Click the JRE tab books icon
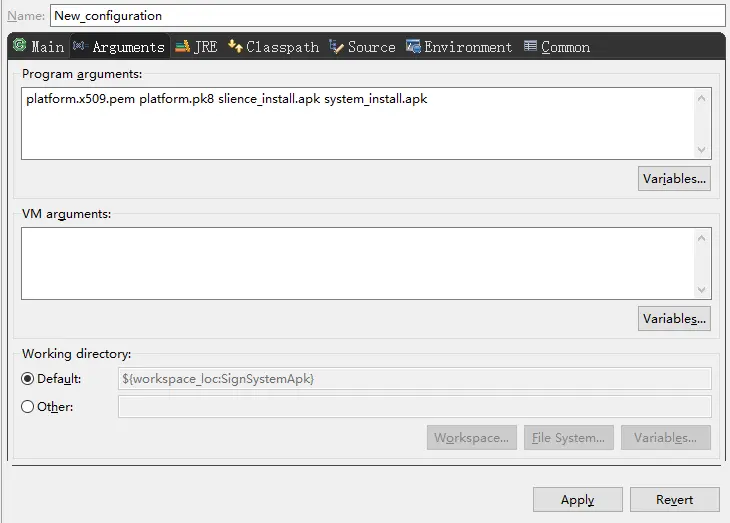The height and width of the screenshot is (523, 730). click(x=182, y=46)
